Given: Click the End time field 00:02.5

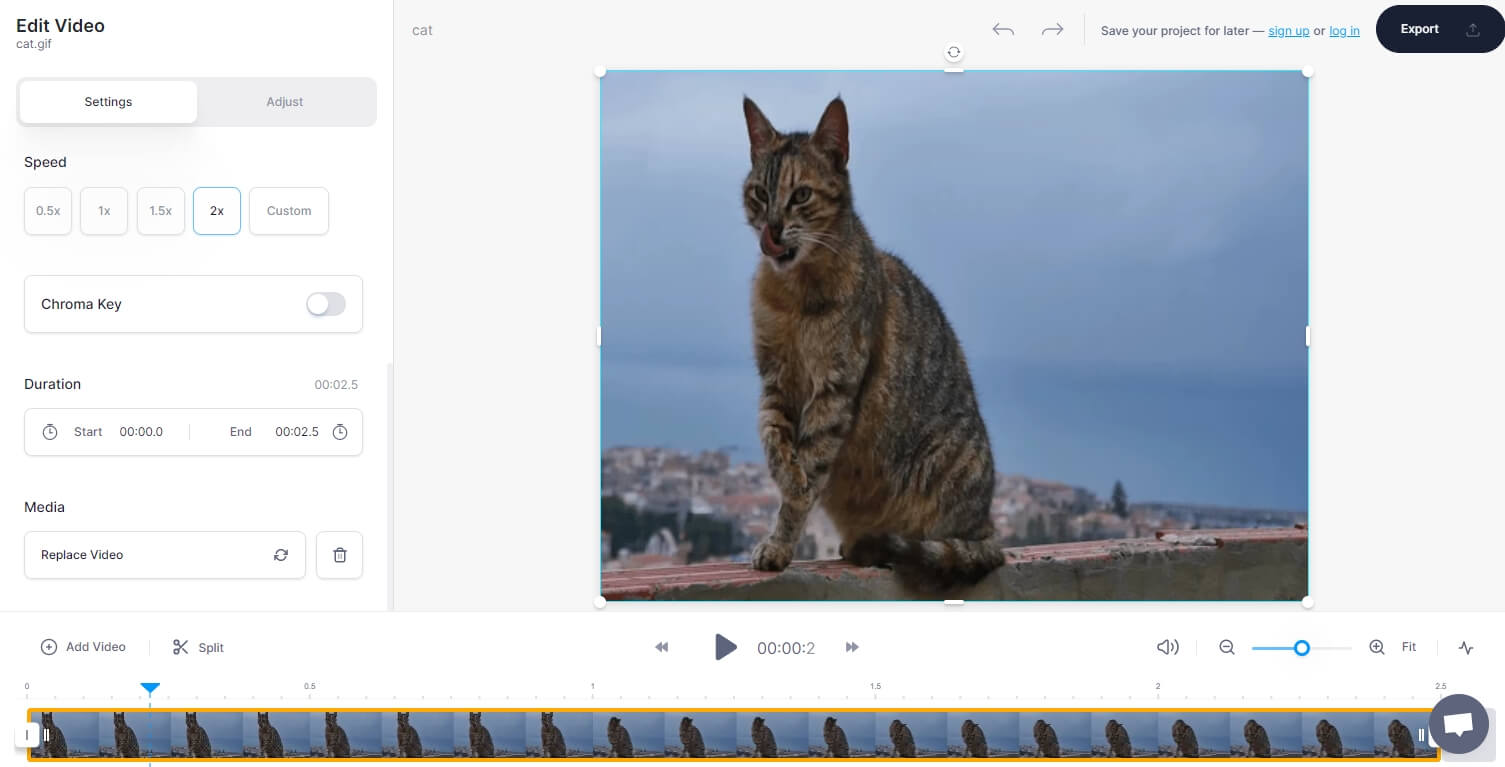Looking at the screenshot, I should click(297, 432).
